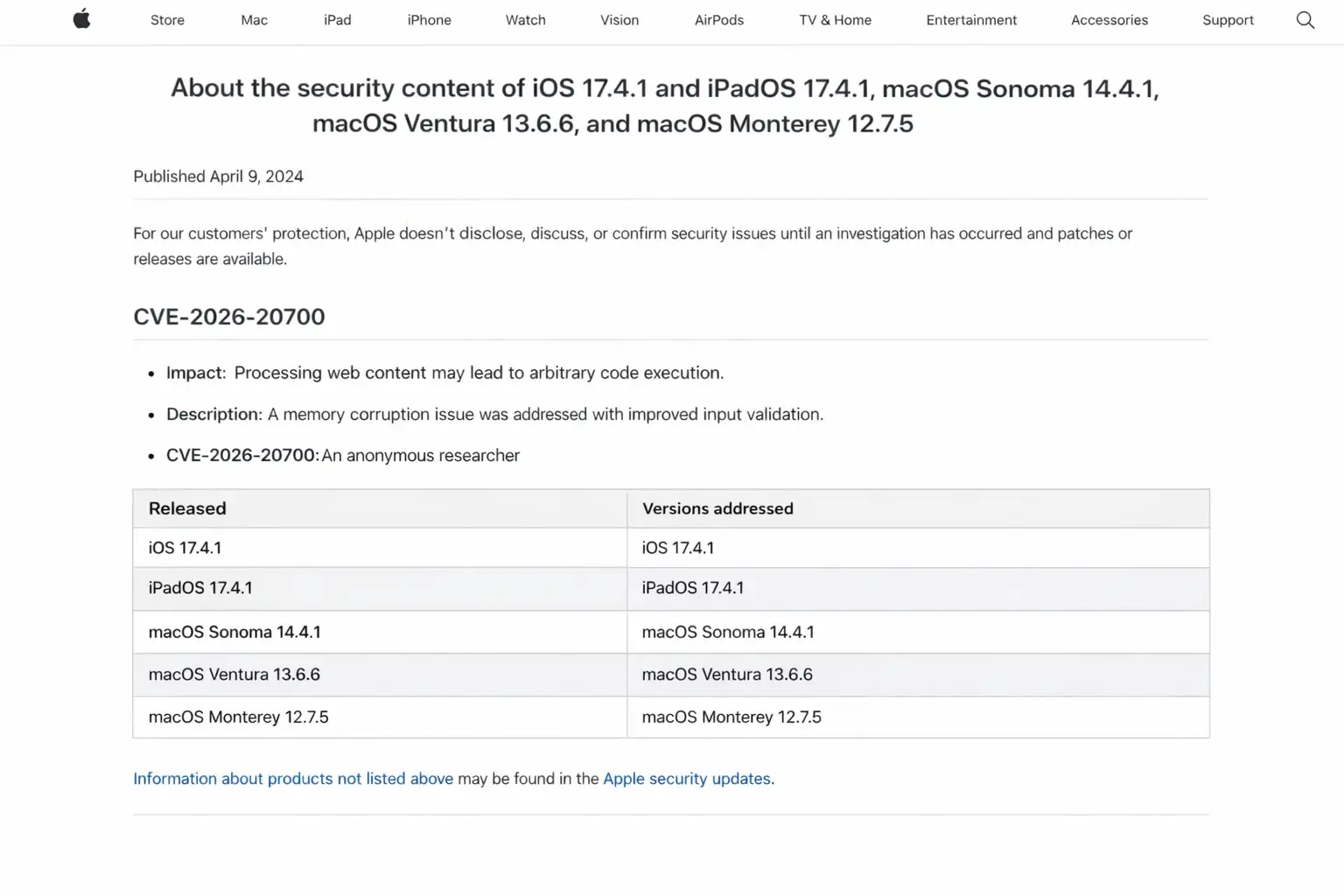Select the Entertainment navigation item
1344x896 pixels.
(971, 20)
